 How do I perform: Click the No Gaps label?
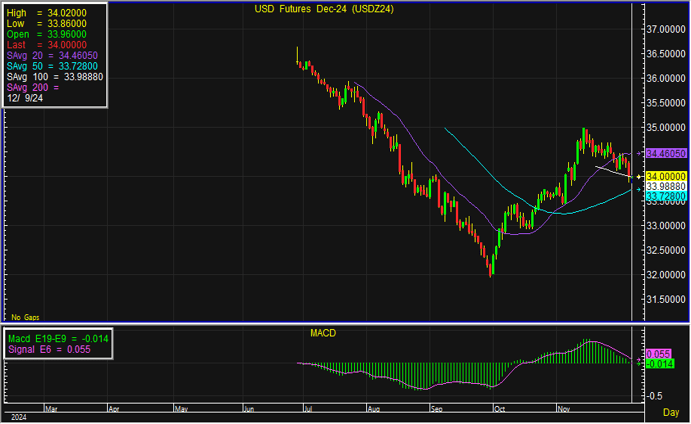[x=22, y=316]
